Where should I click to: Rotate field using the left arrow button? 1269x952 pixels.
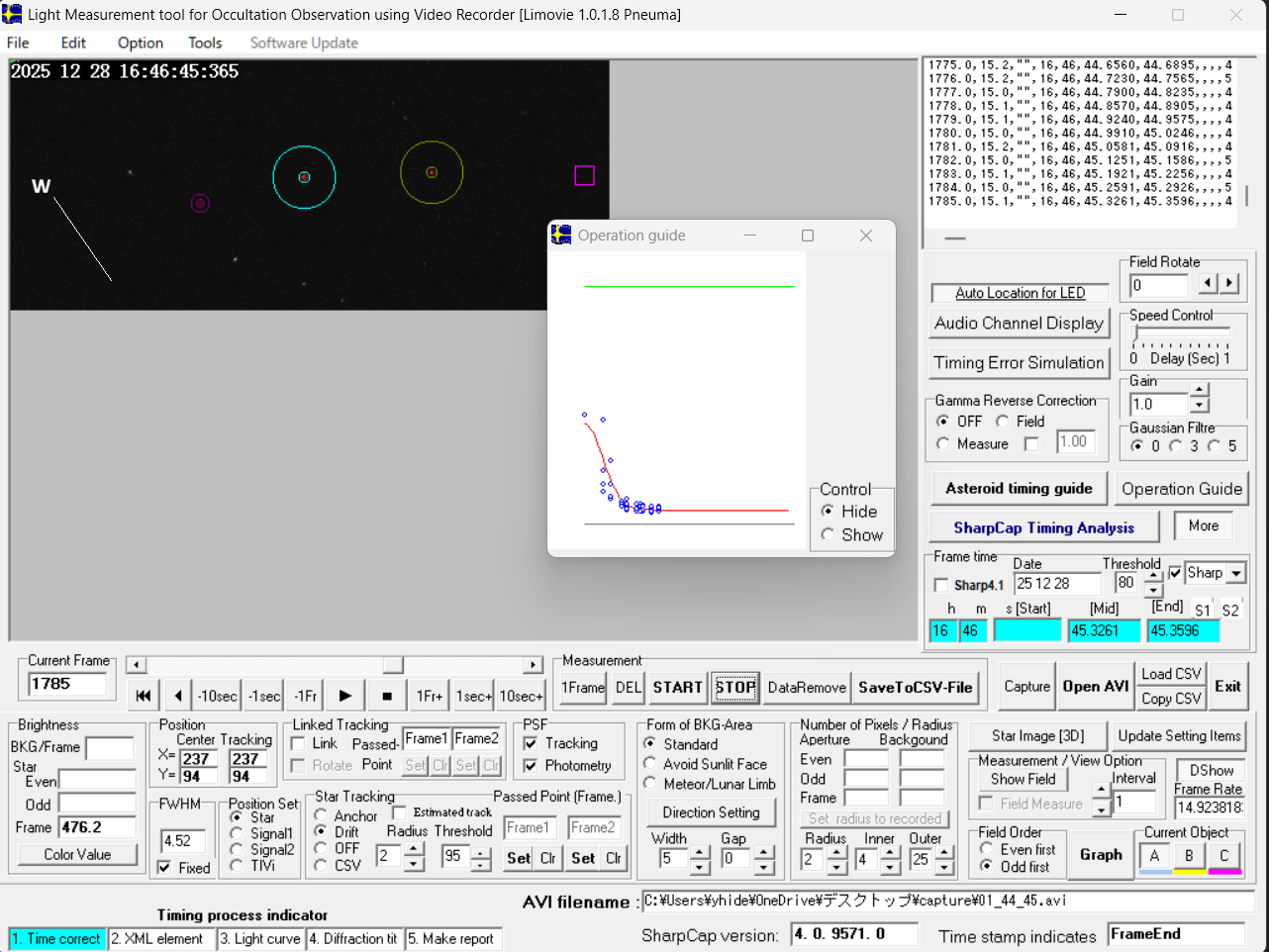(x=1208, y=284)
